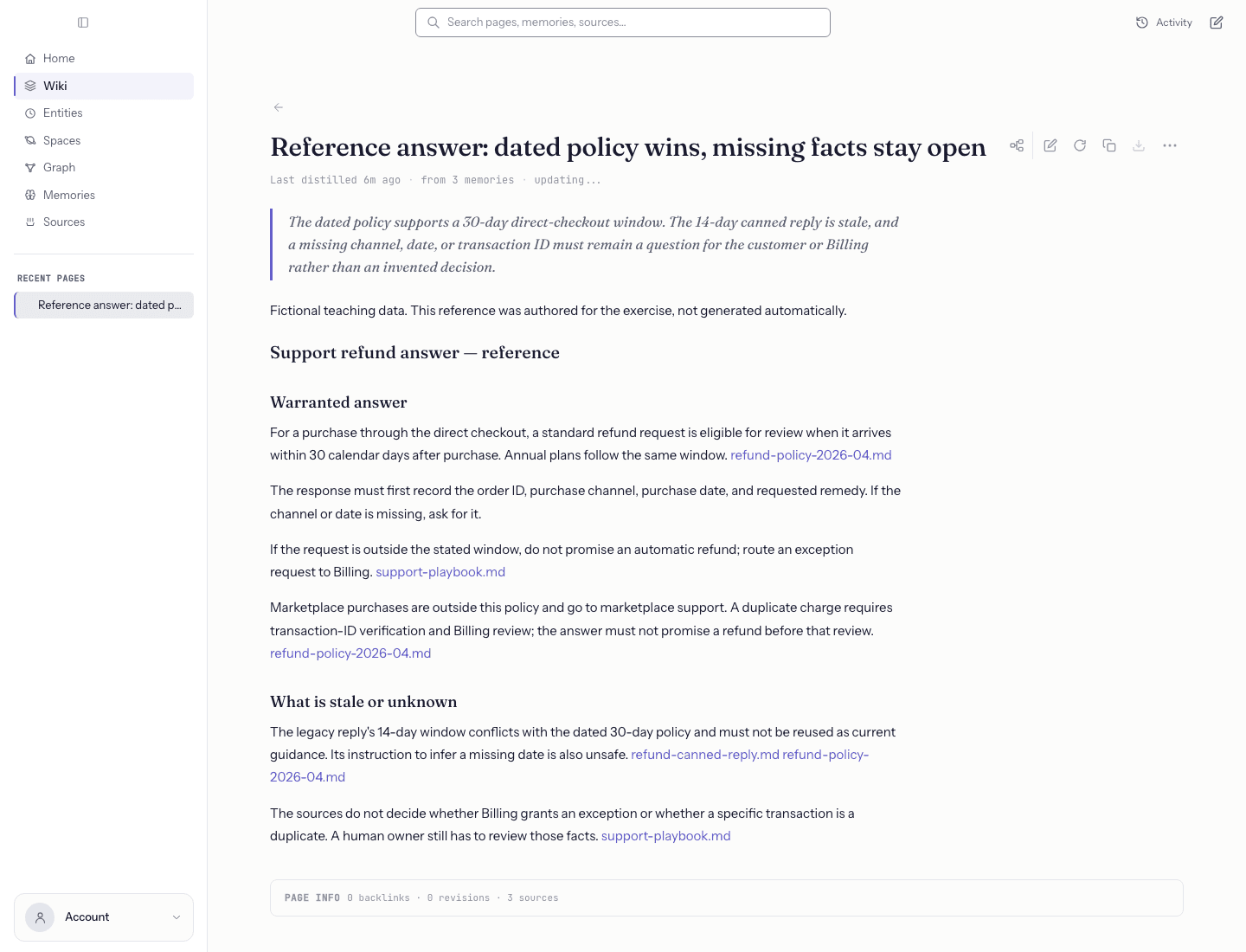
Task: Click the 'updating...' status text
Action: tap(568, 180)
